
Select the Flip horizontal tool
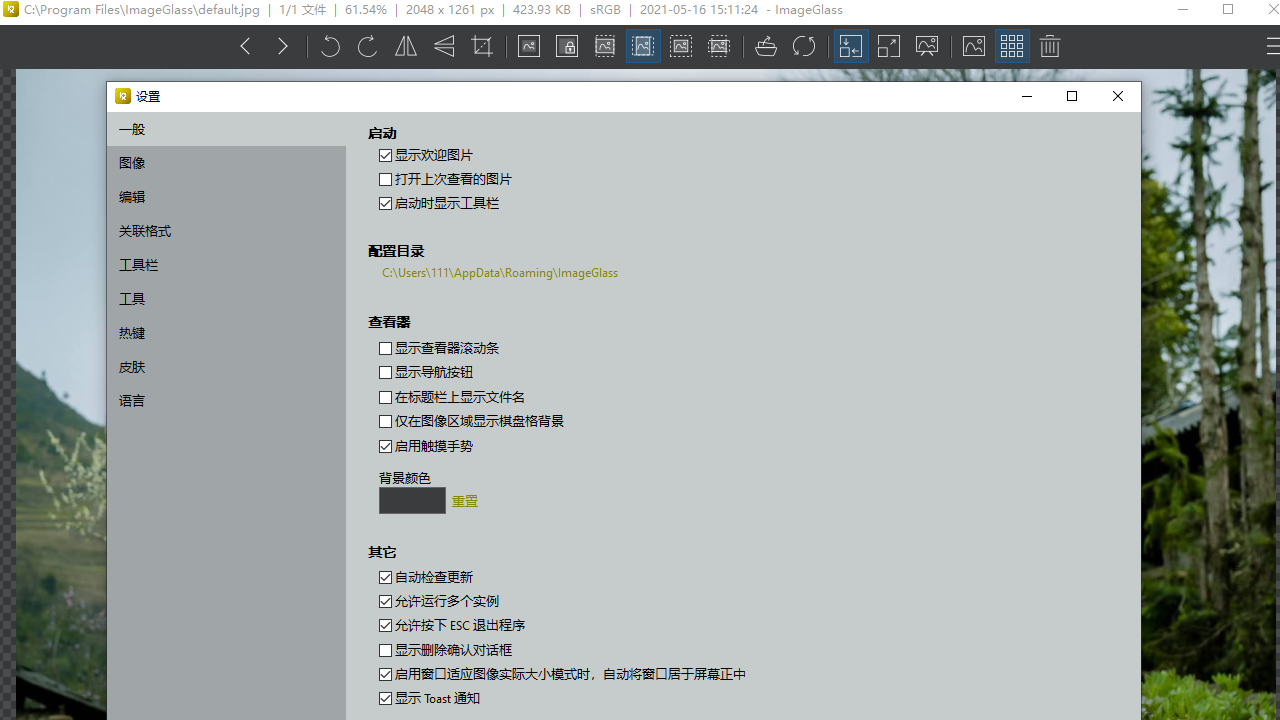click(405, 46)
